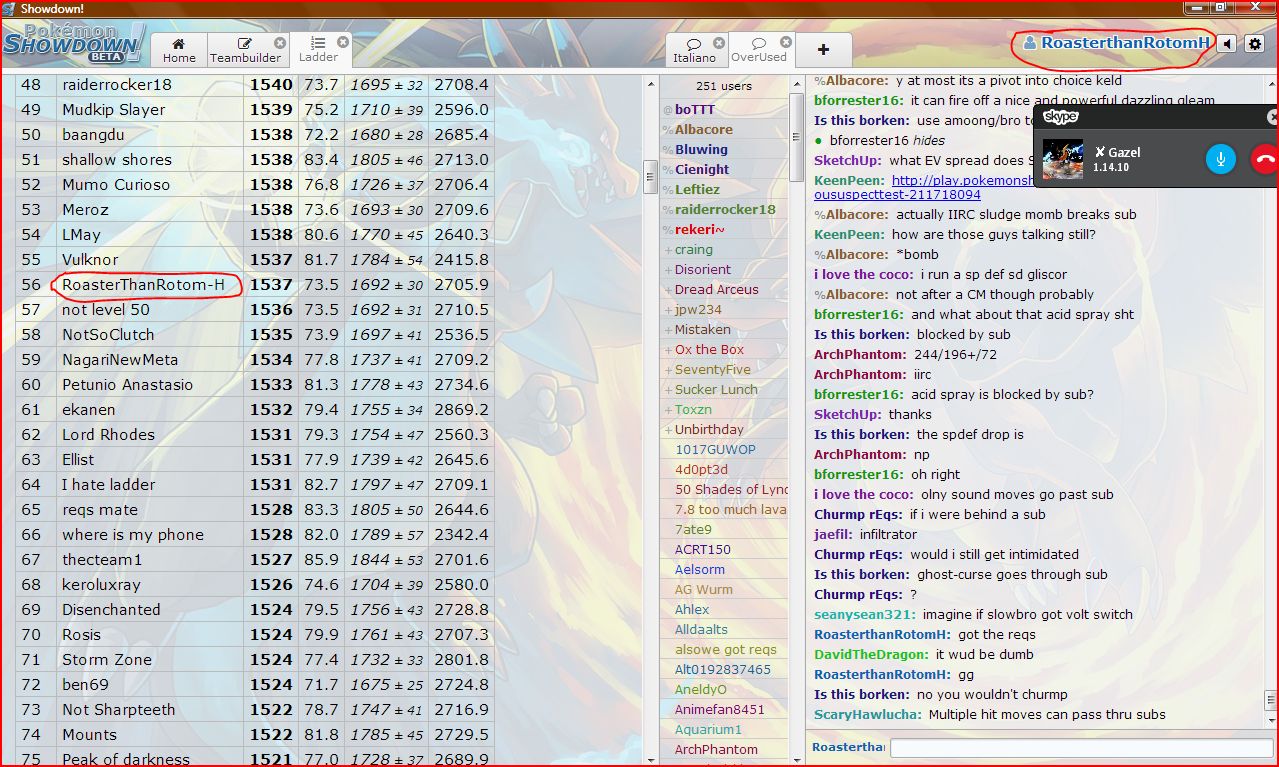Image resolution: width=1279 pixels, height=767 pixels.
Task: Open the gear options menu
Action: [1255, 44]
